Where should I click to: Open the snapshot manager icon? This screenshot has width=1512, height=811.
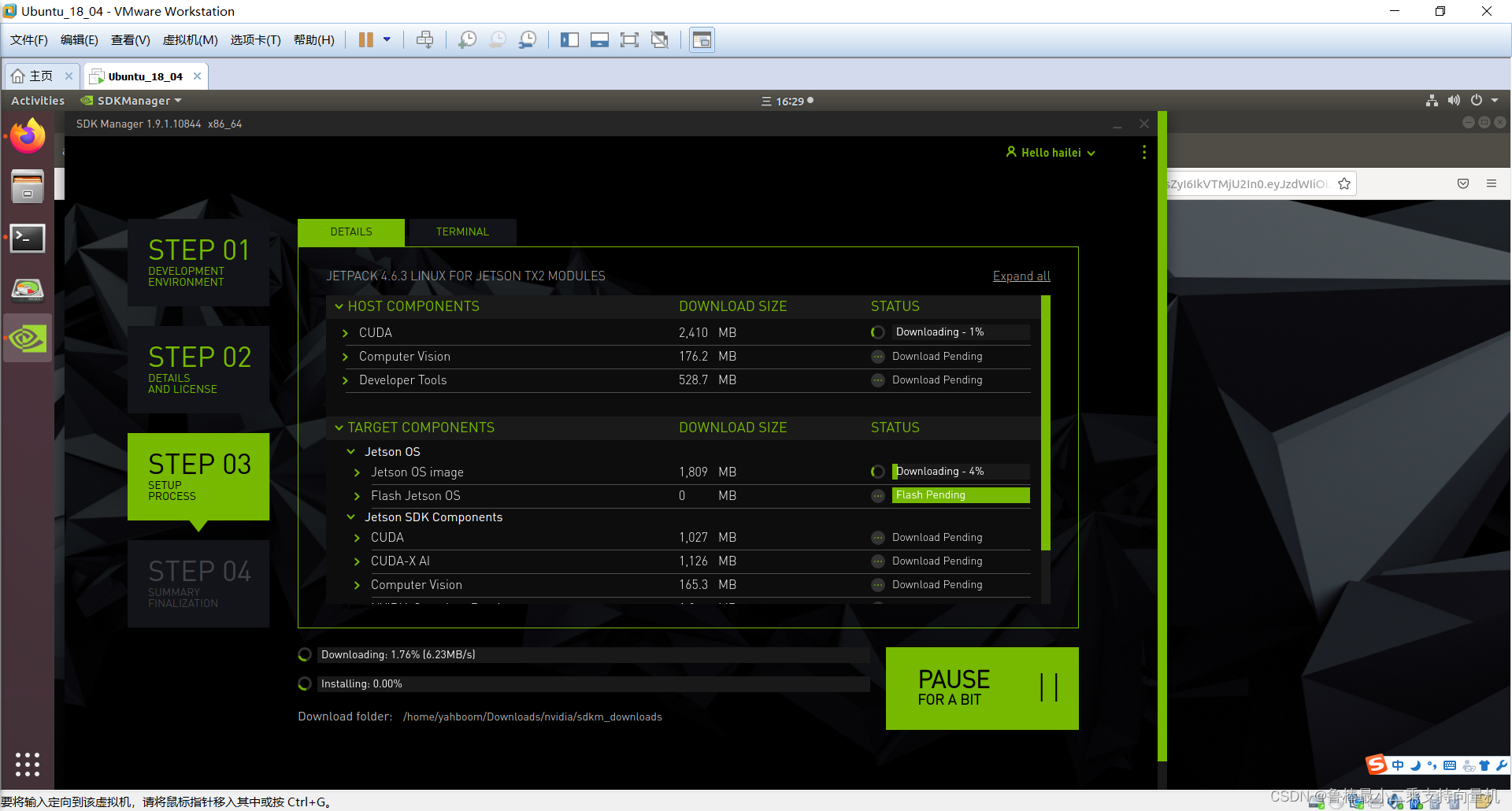[528, 40]
